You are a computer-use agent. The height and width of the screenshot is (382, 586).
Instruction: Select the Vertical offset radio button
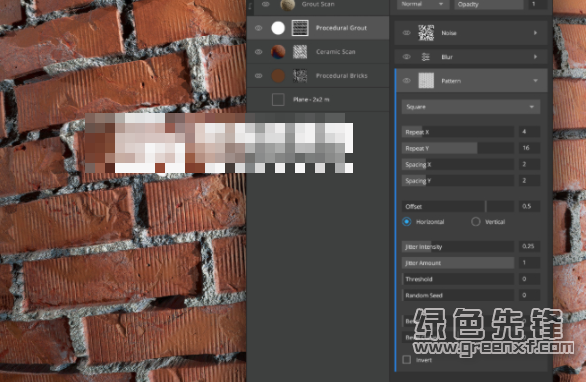[x=475, y=222]
